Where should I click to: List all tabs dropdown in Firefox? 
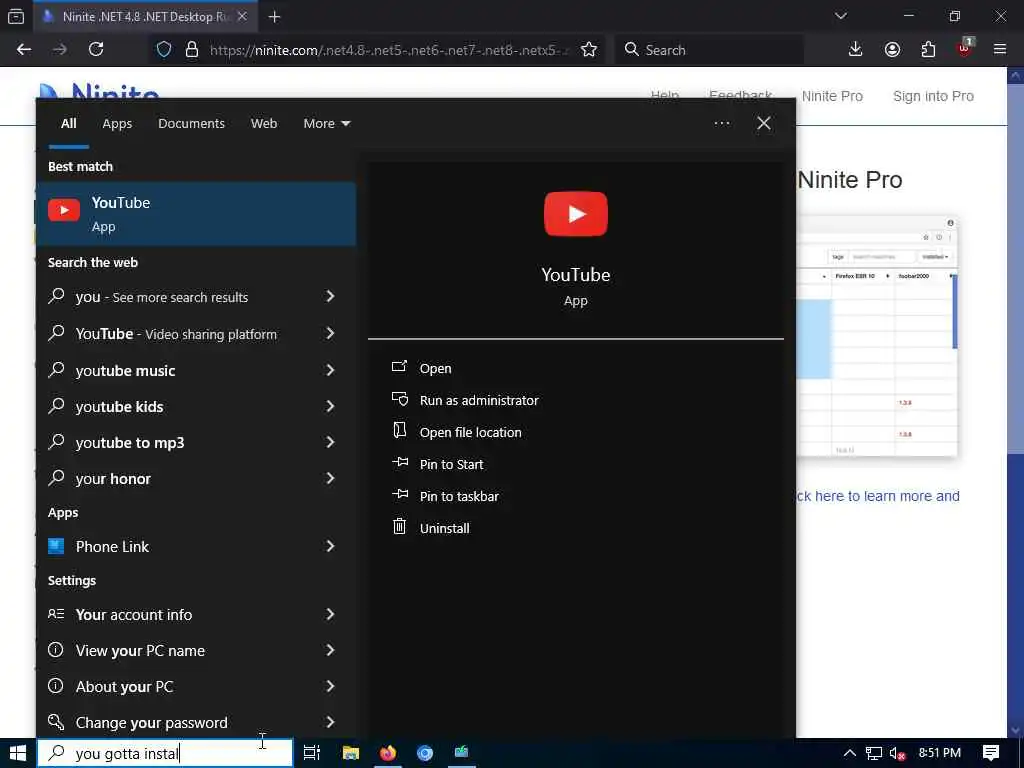840,16
